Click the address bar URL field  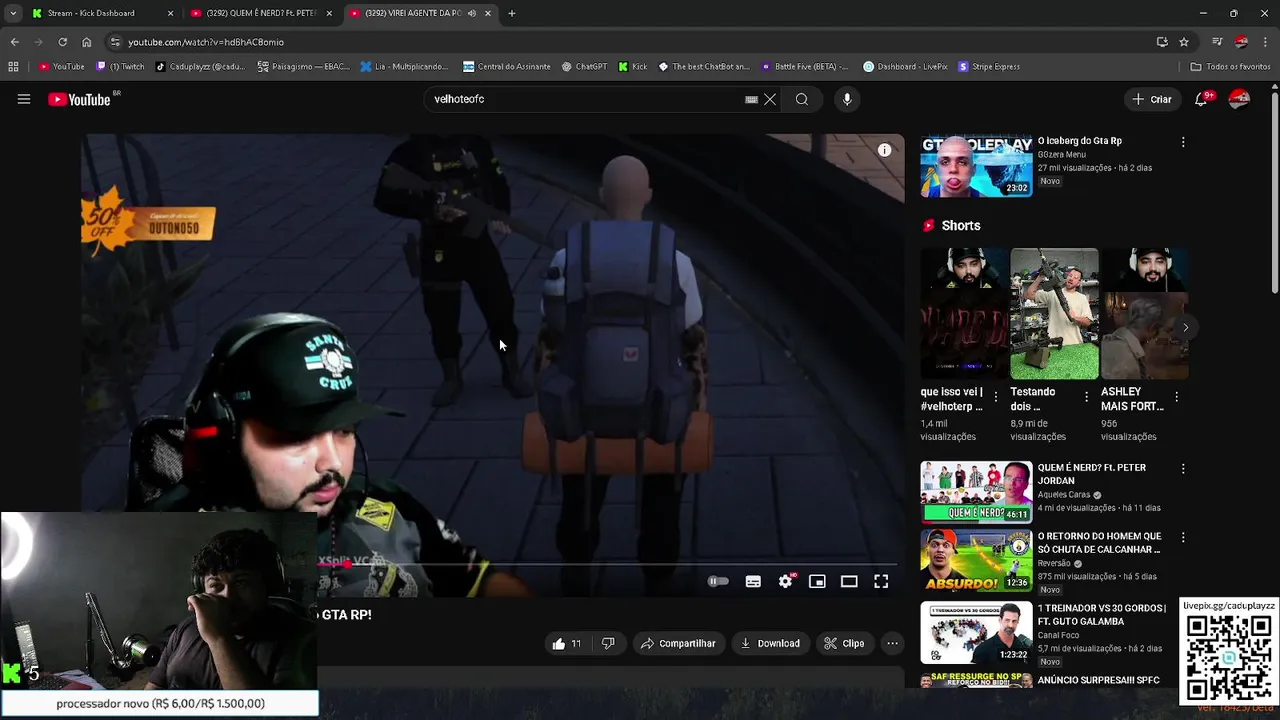640,42
